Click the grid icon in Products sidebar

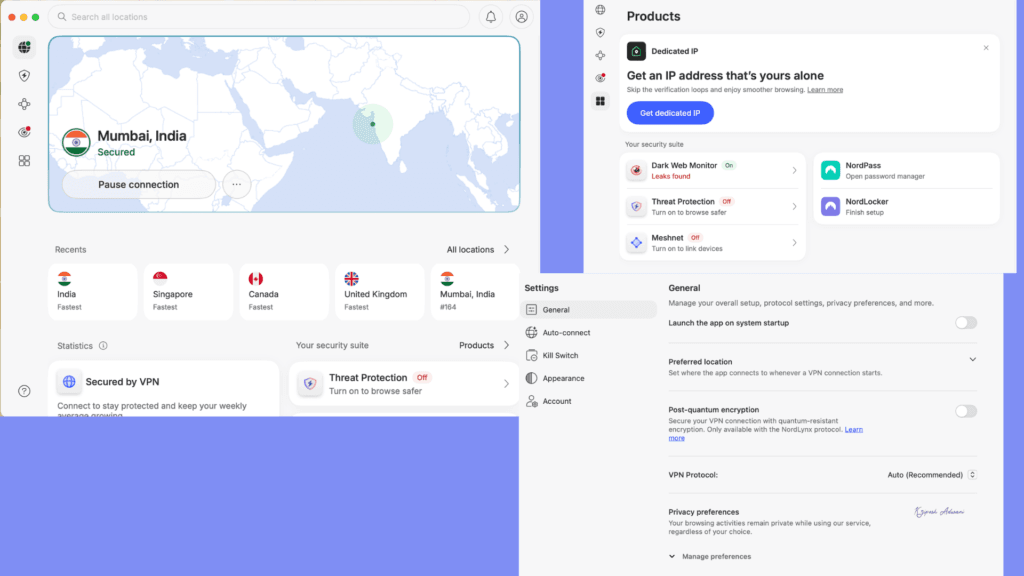(x=600, y=101)
